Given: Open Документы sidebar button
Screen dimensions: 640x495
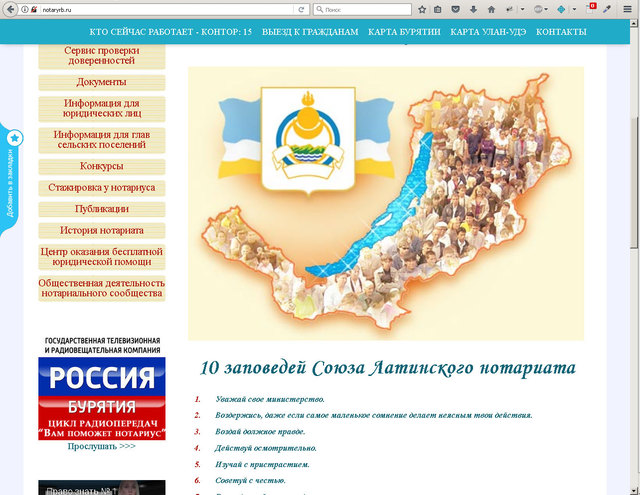Looking at the screenshot, I should [x=102, y=82].
